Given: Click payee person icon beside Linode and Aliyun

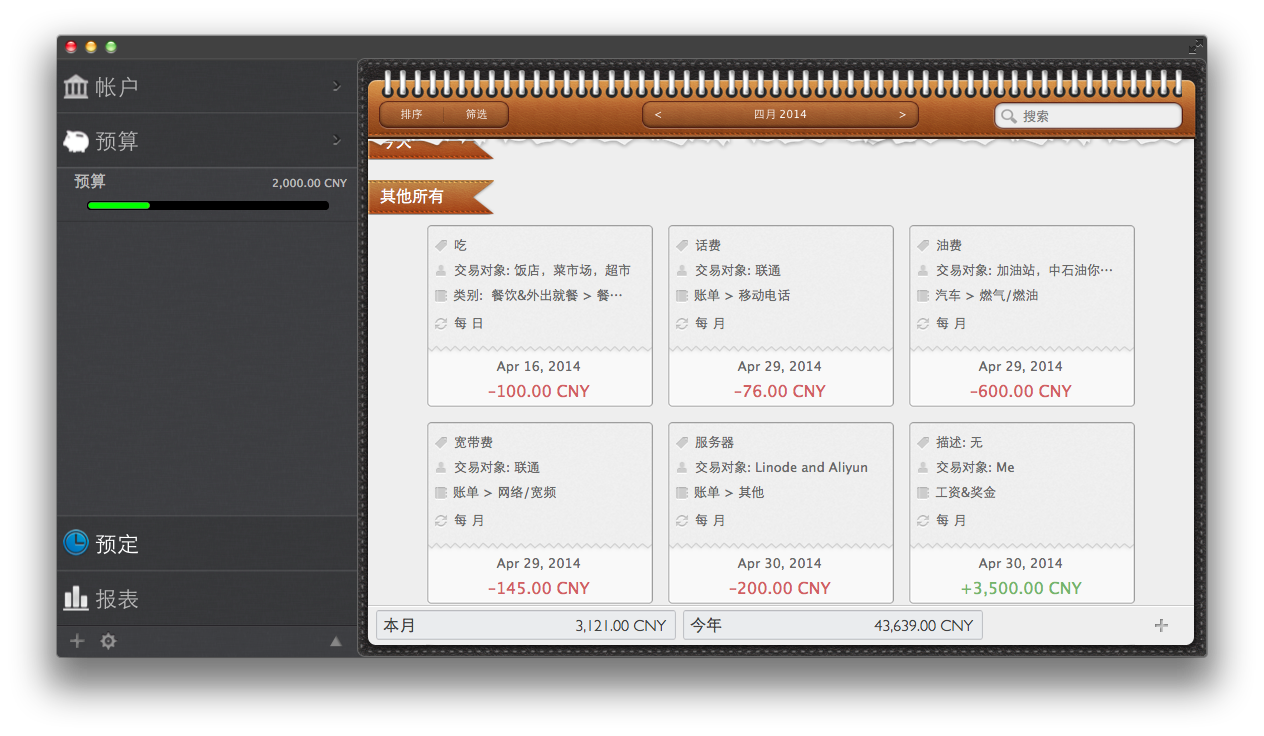Looking at the screenshot, I should pyautogui.click(x=682, y=467).
